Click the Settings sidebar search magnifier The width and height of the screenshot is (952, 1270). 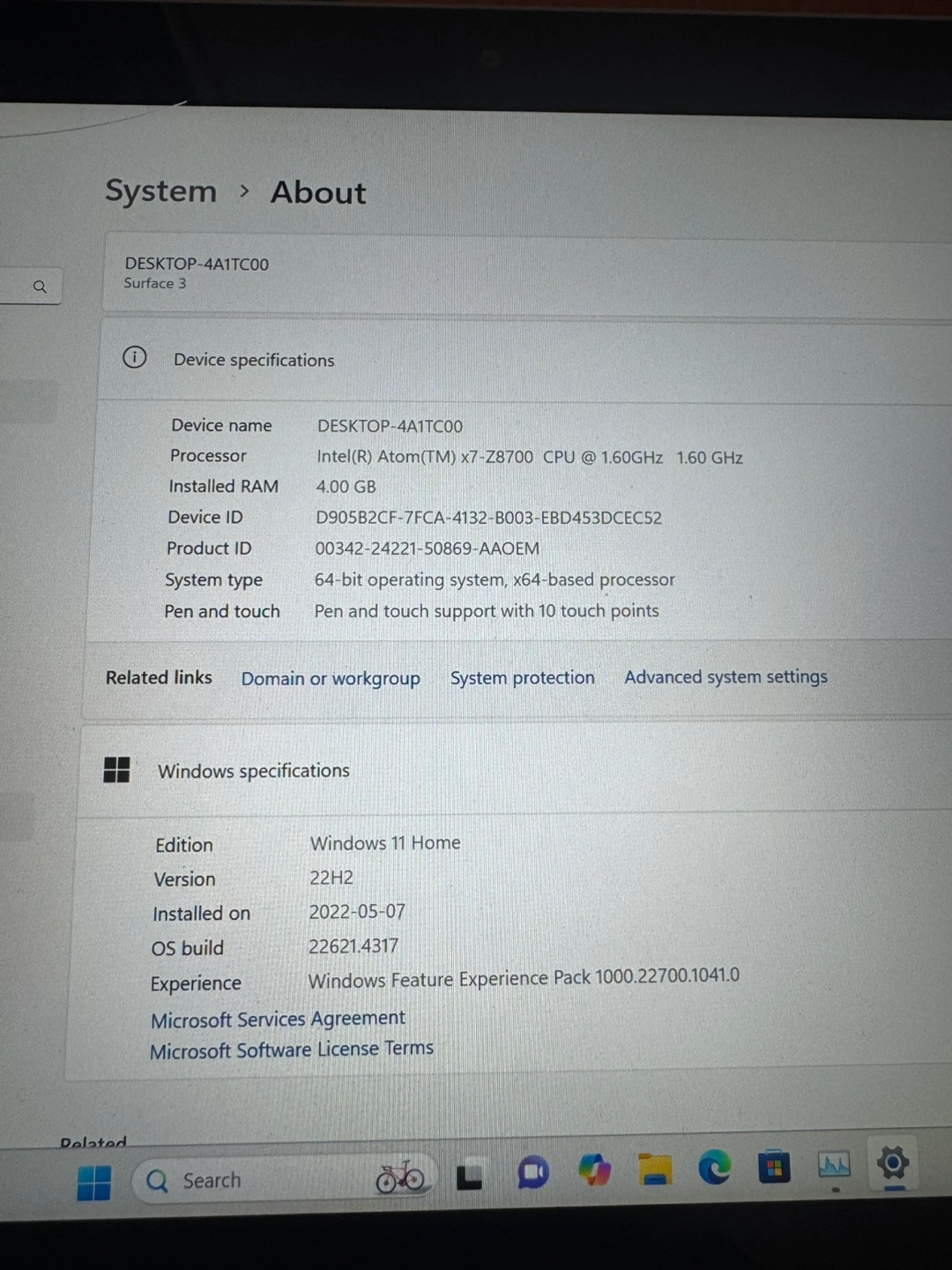[x=40, y=287]
